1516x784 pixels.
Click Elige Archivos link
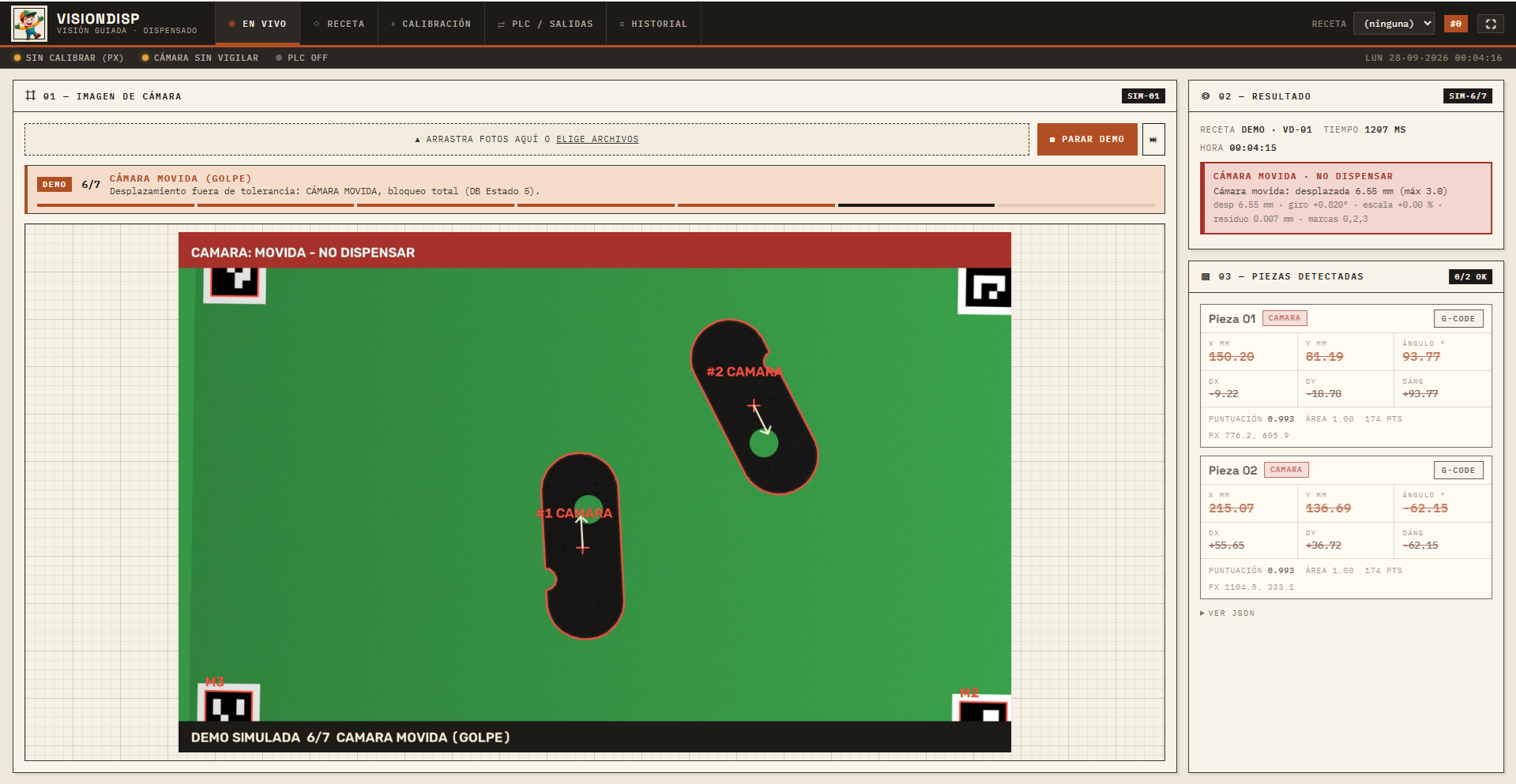597,139
